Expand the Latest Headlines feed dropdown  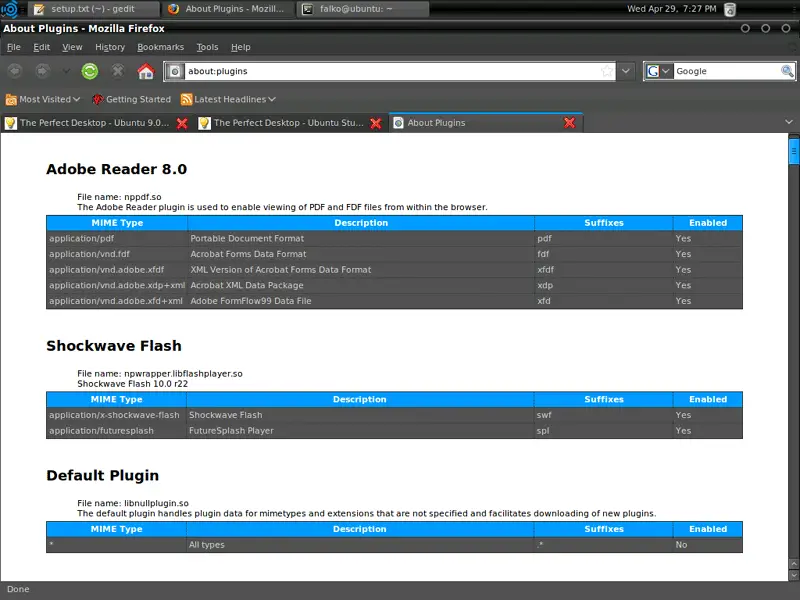(x=228, y=99)
